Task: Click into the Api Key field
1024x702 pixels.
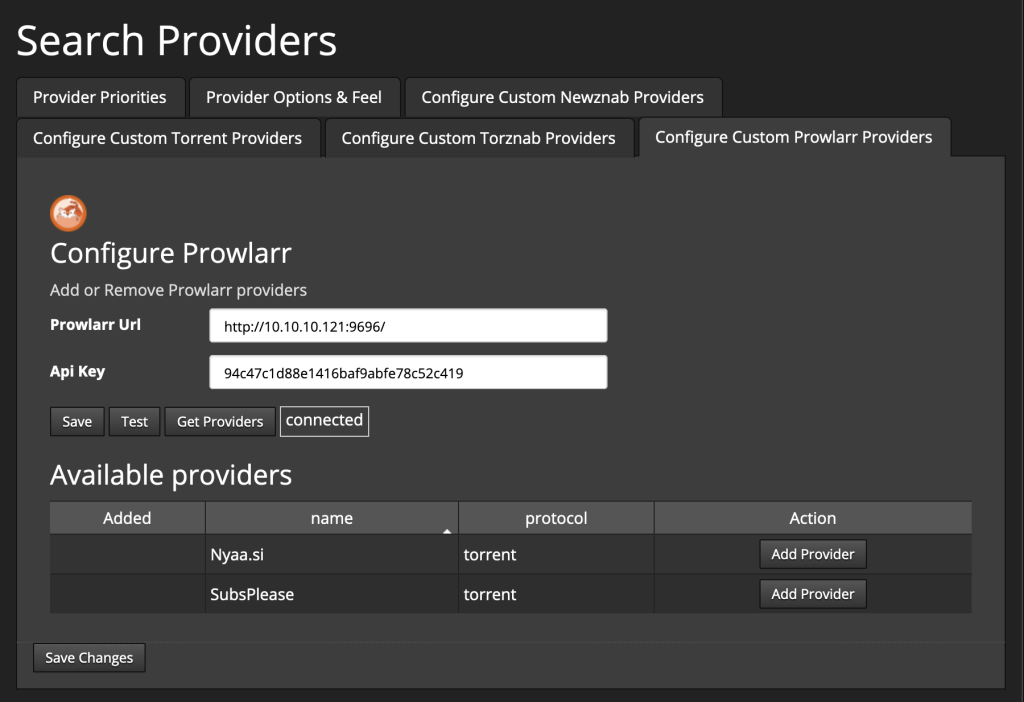Action: [408, 372]
